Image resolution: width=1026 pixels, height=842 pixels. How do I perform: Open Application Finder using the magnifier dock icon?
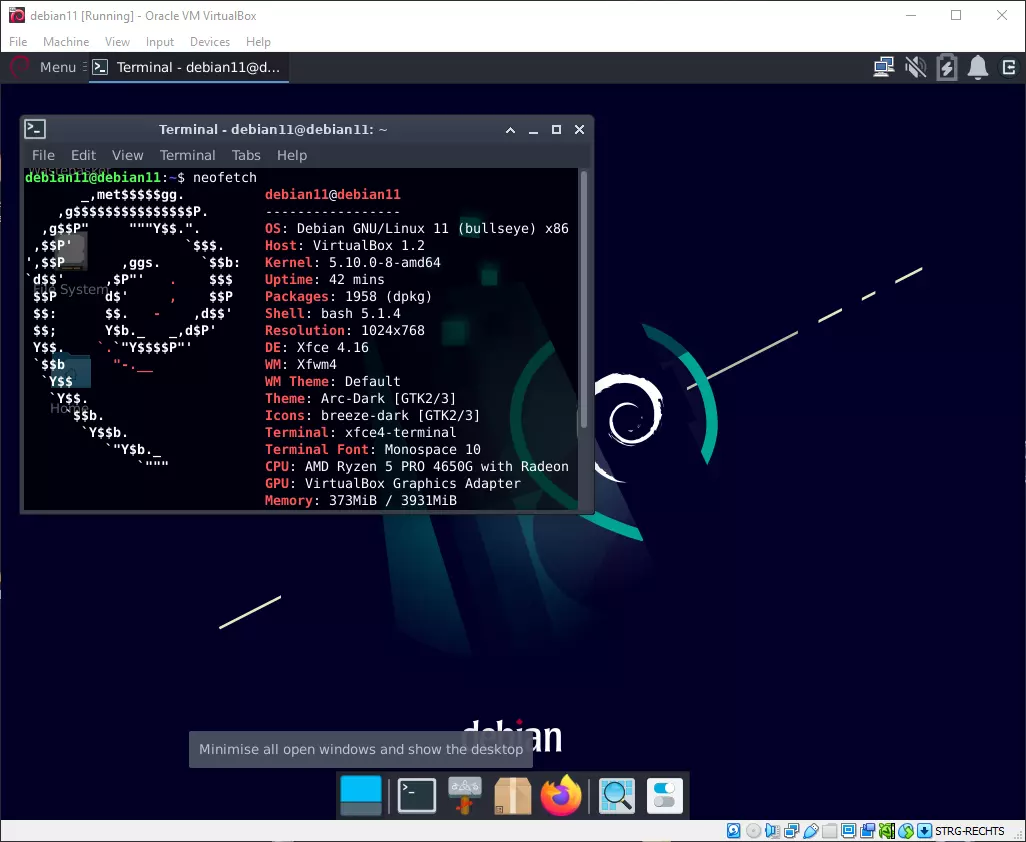pyautogui.click(x=616, y=795)
